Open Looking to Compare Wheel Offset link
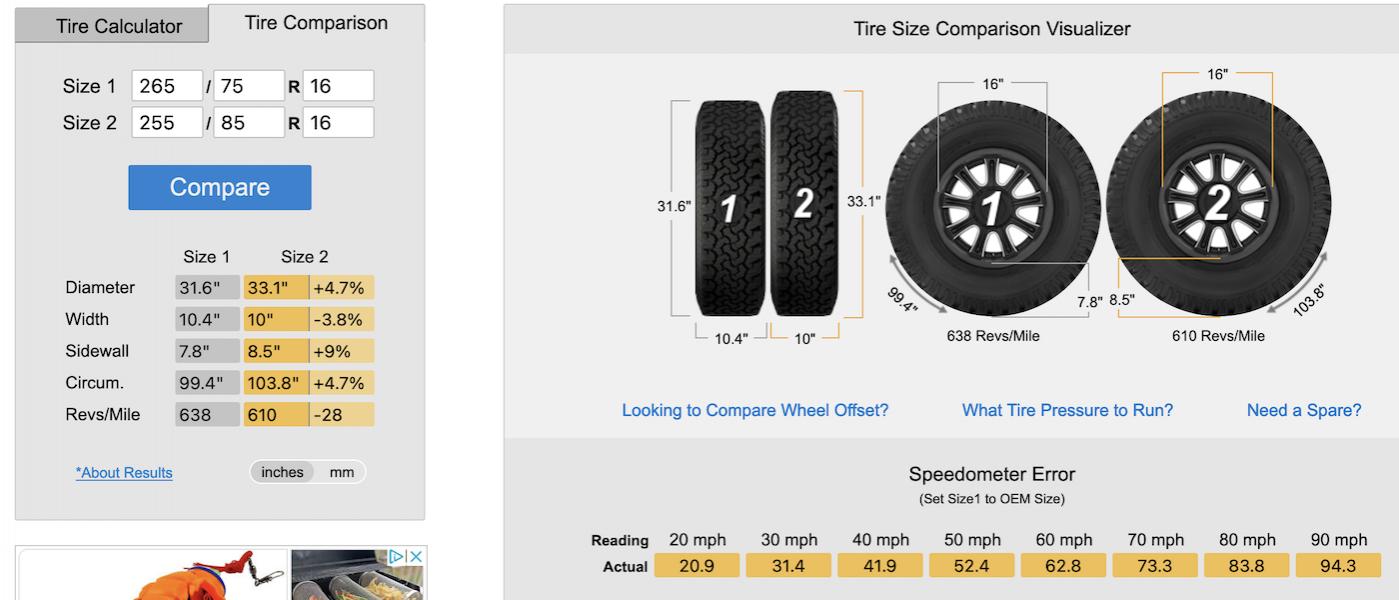Image resolution: width=1399 pixels, height=600 pixels. pyautogui.click(x=755, y=410)
